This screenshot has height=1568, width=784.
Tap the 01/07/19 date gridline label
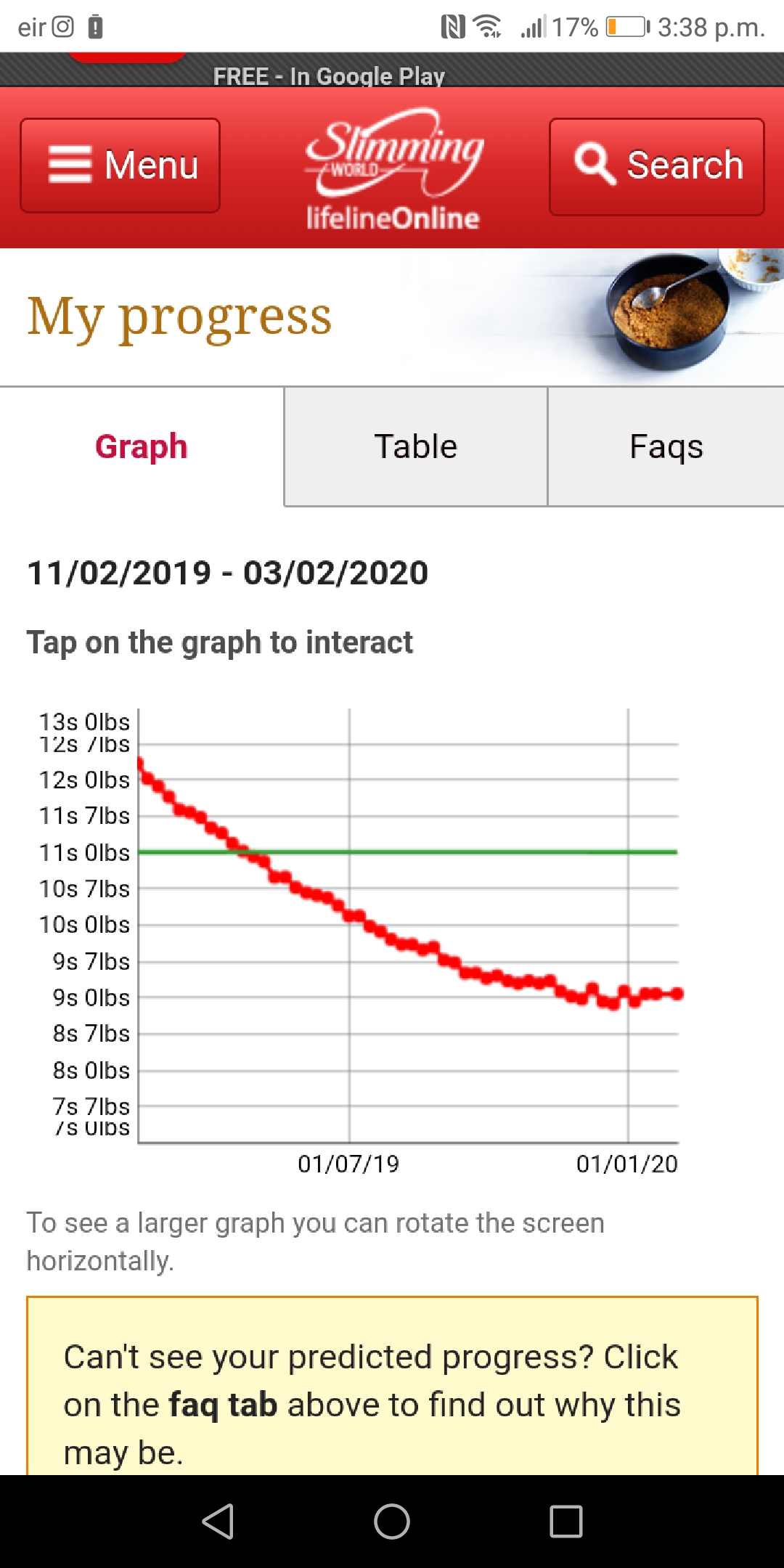pos(348,1164)
